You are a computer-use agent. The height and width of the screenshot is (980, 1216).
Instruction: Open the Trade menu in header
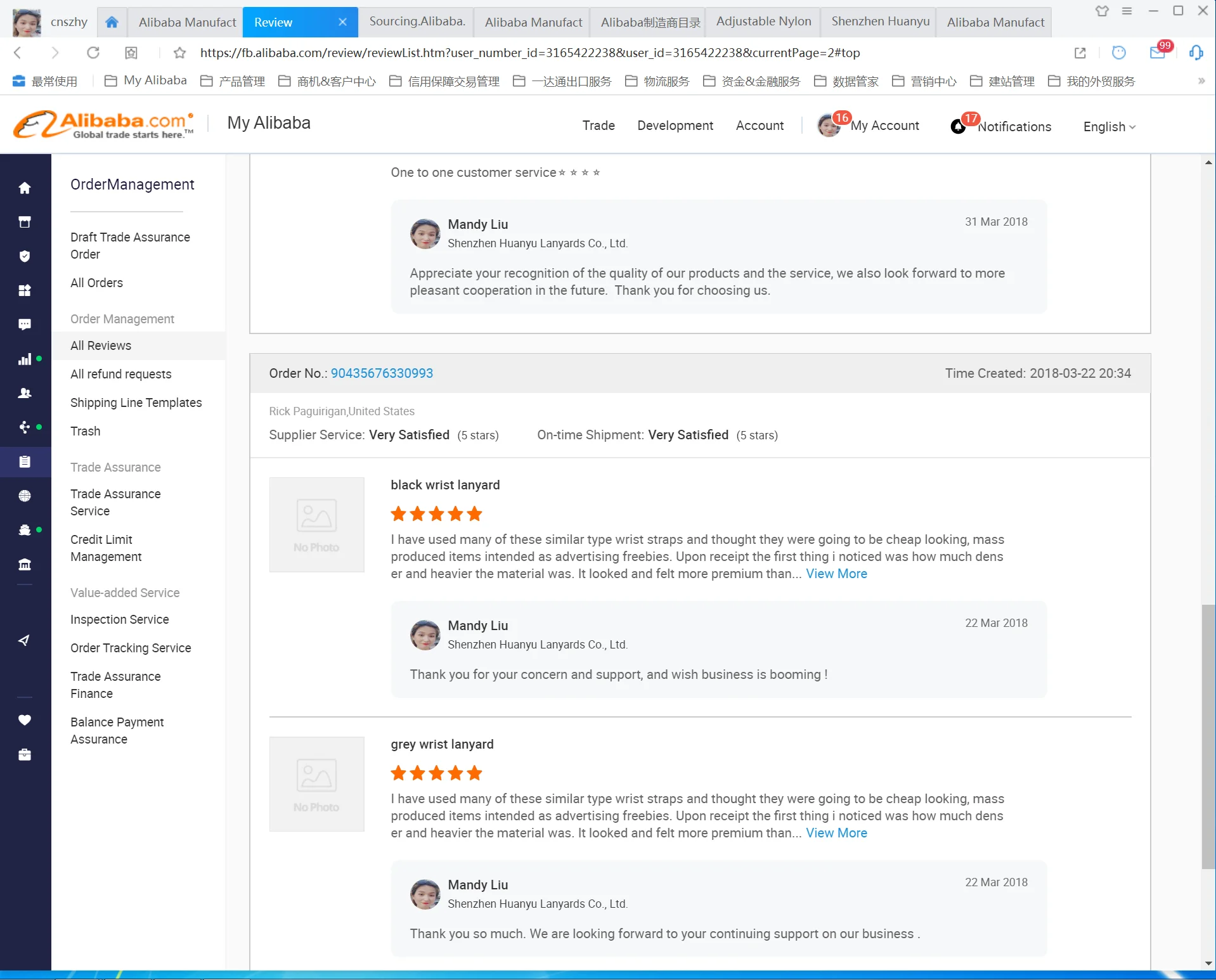pos(598,126)
